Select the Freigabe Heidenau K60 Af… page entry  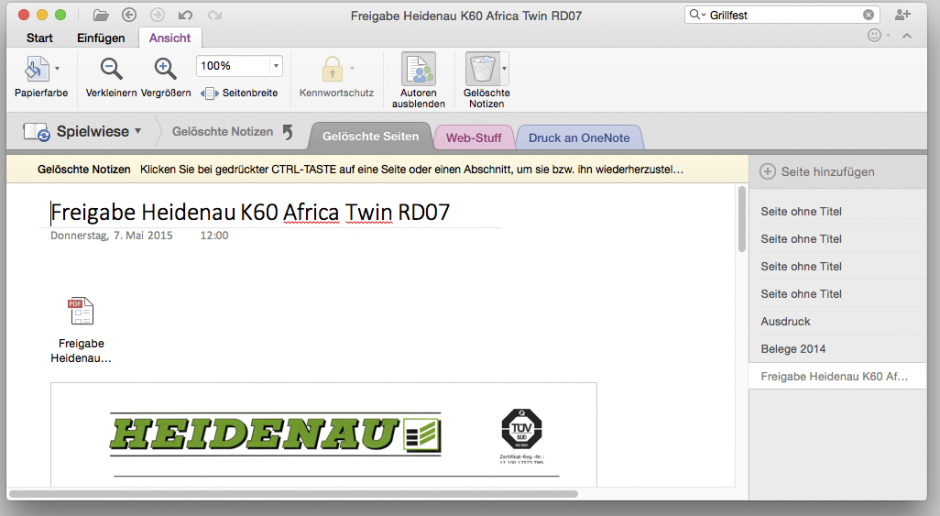click(837, 376)
